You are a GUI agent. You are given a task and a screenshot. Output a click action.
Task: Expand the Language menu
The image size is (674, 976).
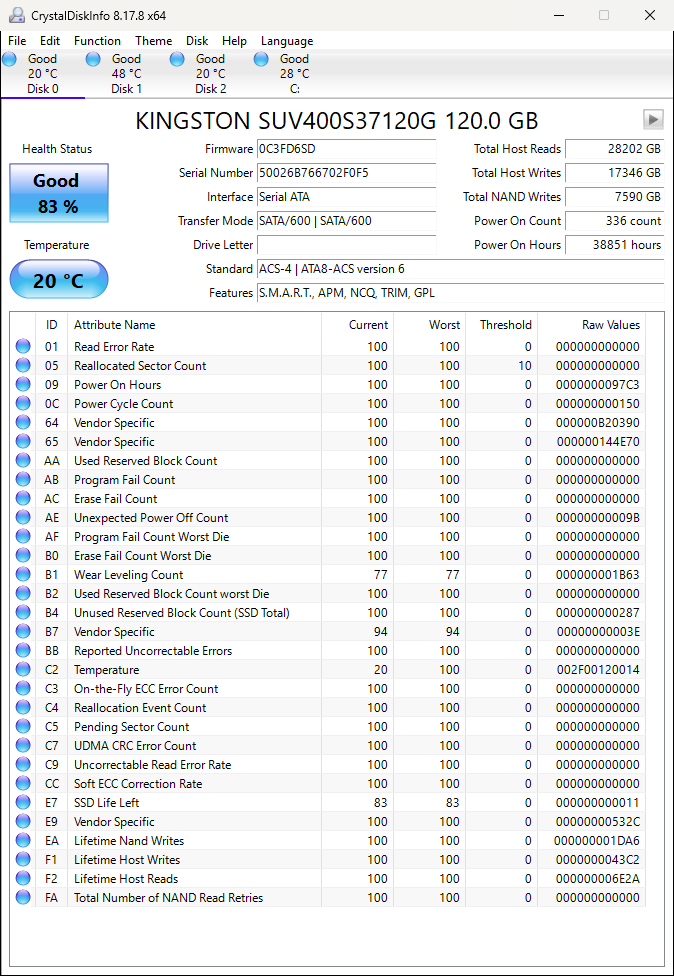tap(287, 41)
